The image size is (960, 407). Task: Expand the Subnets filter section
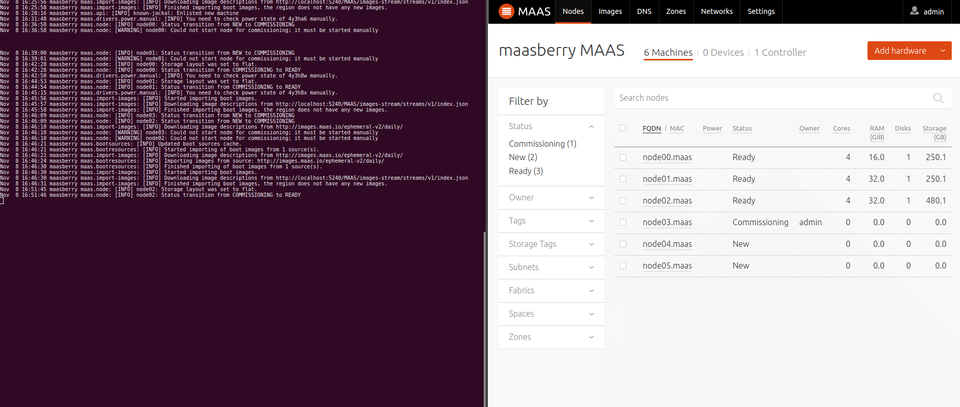pos(551,267)
